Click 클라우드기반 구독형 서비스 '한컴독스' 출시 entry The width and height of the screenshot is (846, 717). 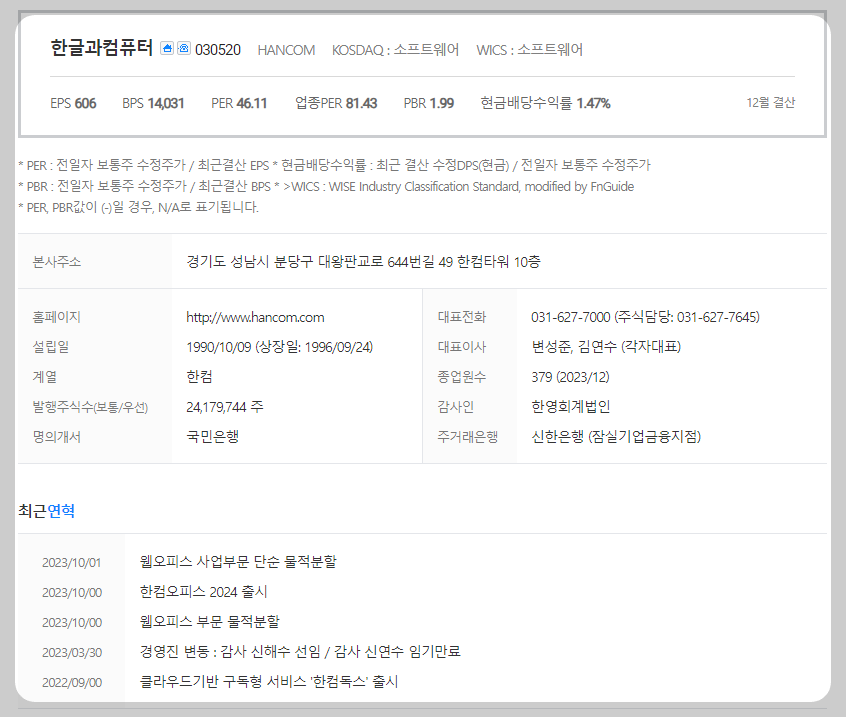coord(269,681)
